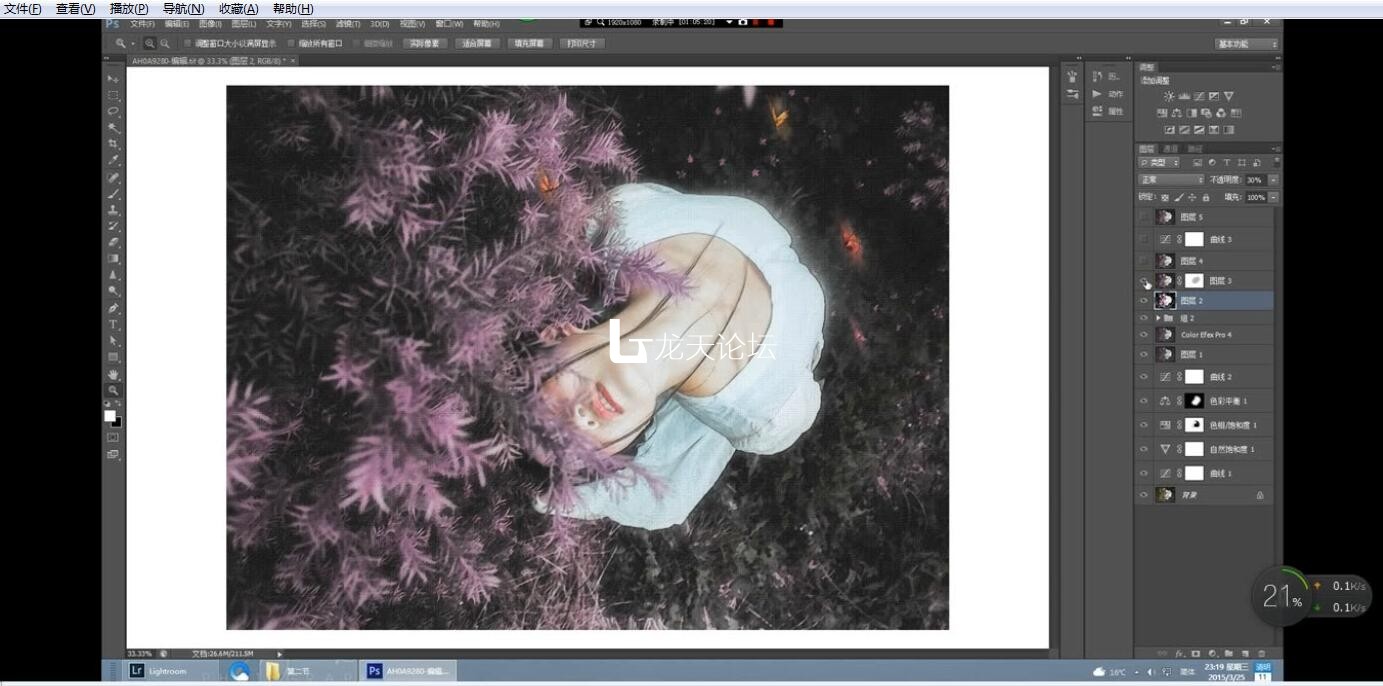Enable 缩放所有窗口 checkbox
Viewport: 1383px width, 686px height.
pyautogui.click(x=291, y=44)
